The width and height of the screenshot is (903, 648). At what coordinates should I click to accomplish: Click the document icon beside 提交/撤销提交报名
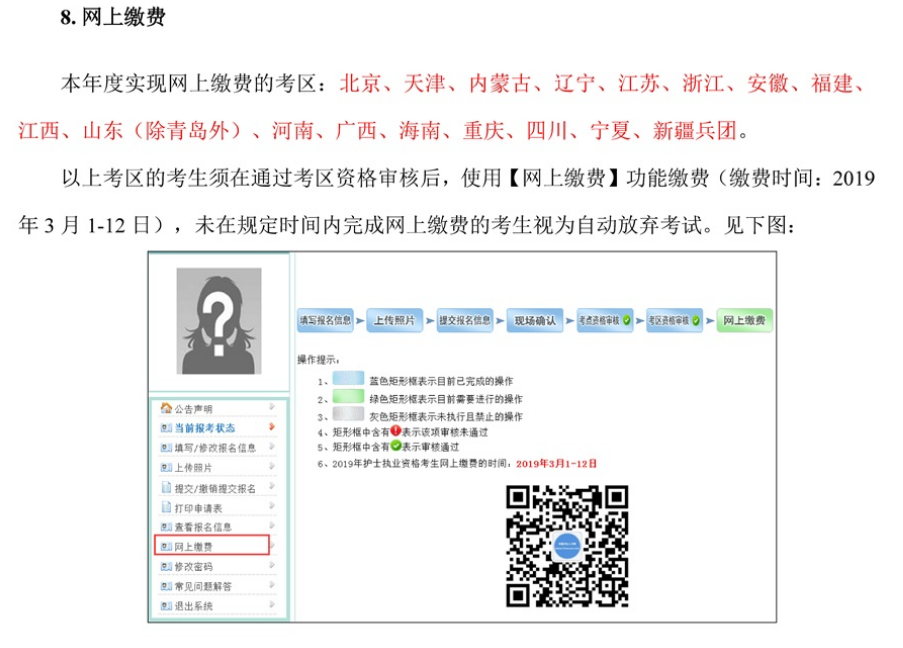[167, 488]
